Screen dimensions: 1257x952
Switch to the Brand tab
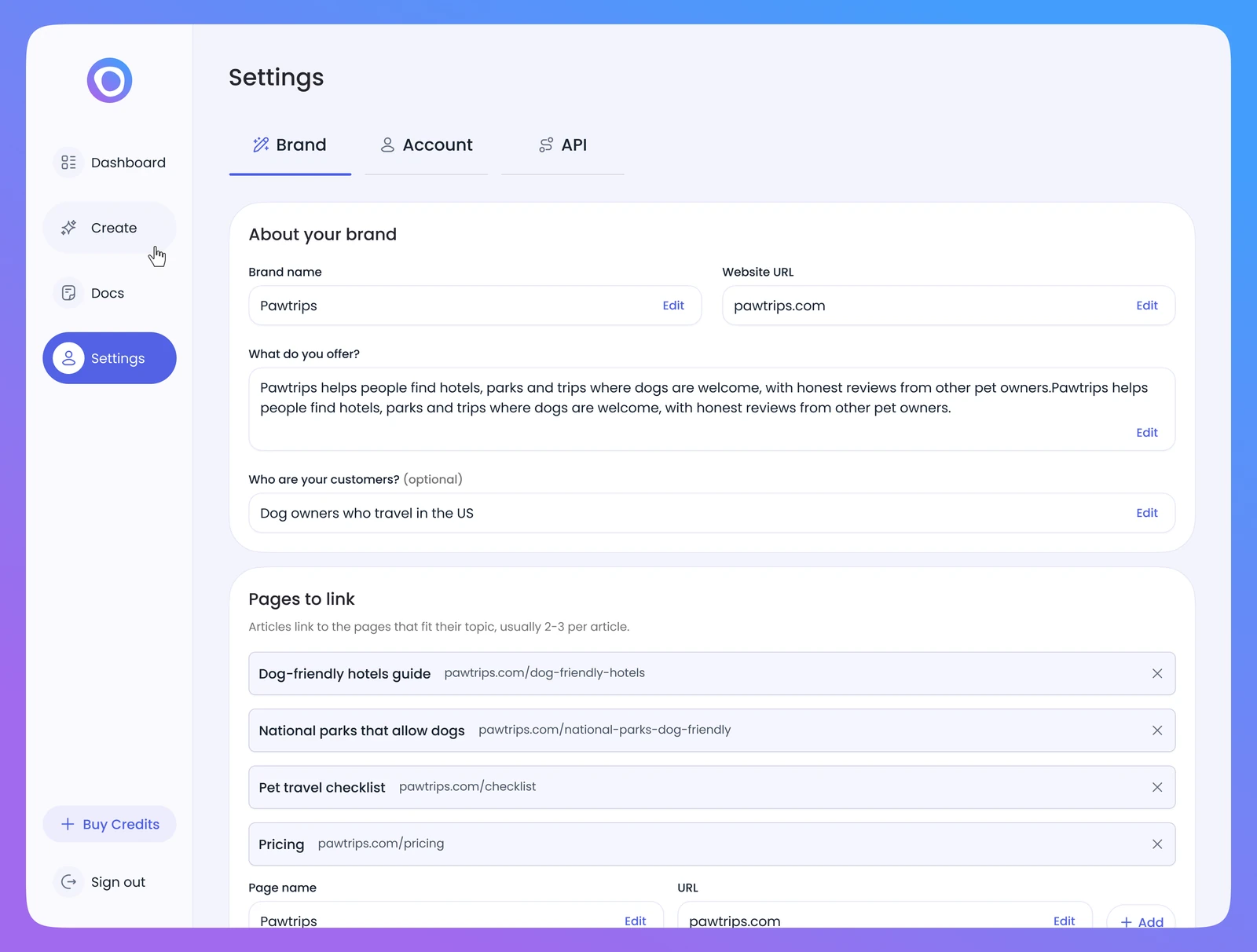[x=290, y=145]
